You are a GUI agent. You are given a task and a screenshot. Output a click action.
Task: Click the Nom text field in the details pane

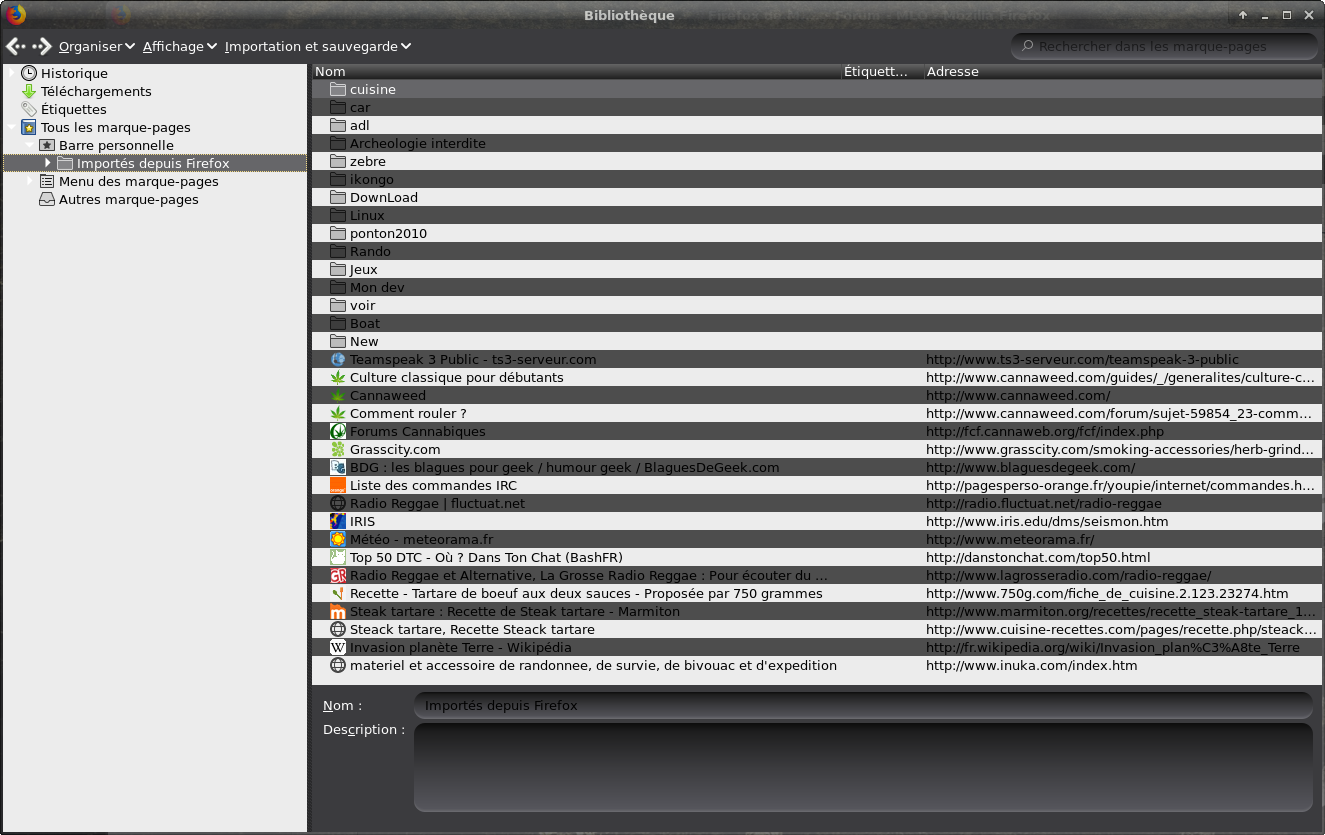(x=863, y=705)
